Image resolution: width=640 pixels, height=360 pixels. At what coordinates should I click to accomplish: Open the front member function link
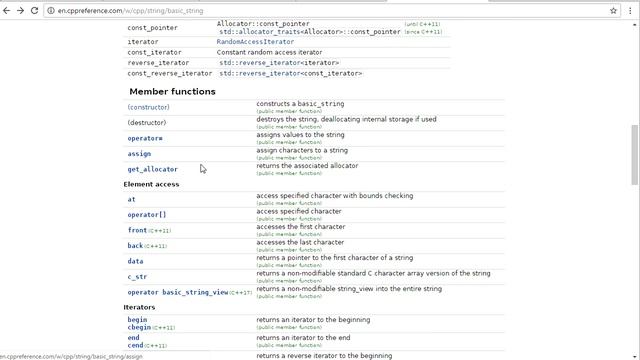137,230
